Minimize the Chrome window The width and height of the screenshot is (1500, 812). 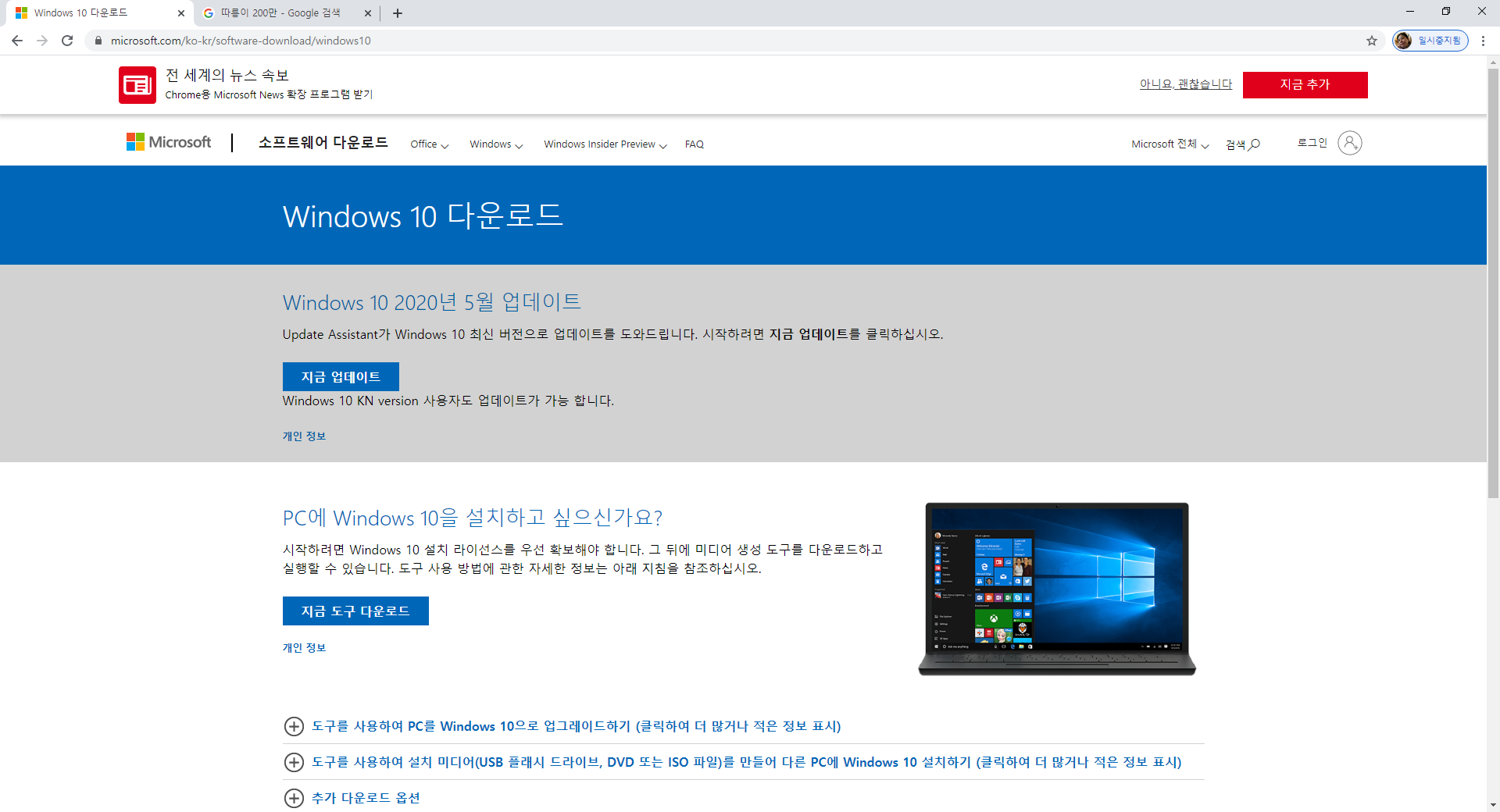[1410, 12]
